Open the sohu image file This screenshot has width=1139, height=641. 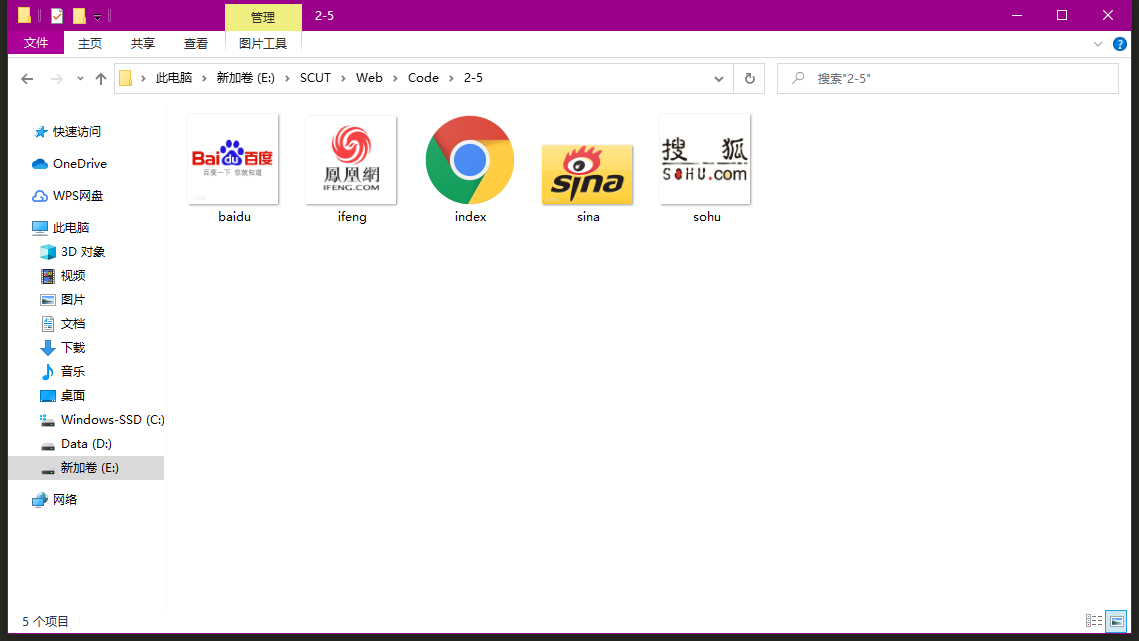coord(705,160)
